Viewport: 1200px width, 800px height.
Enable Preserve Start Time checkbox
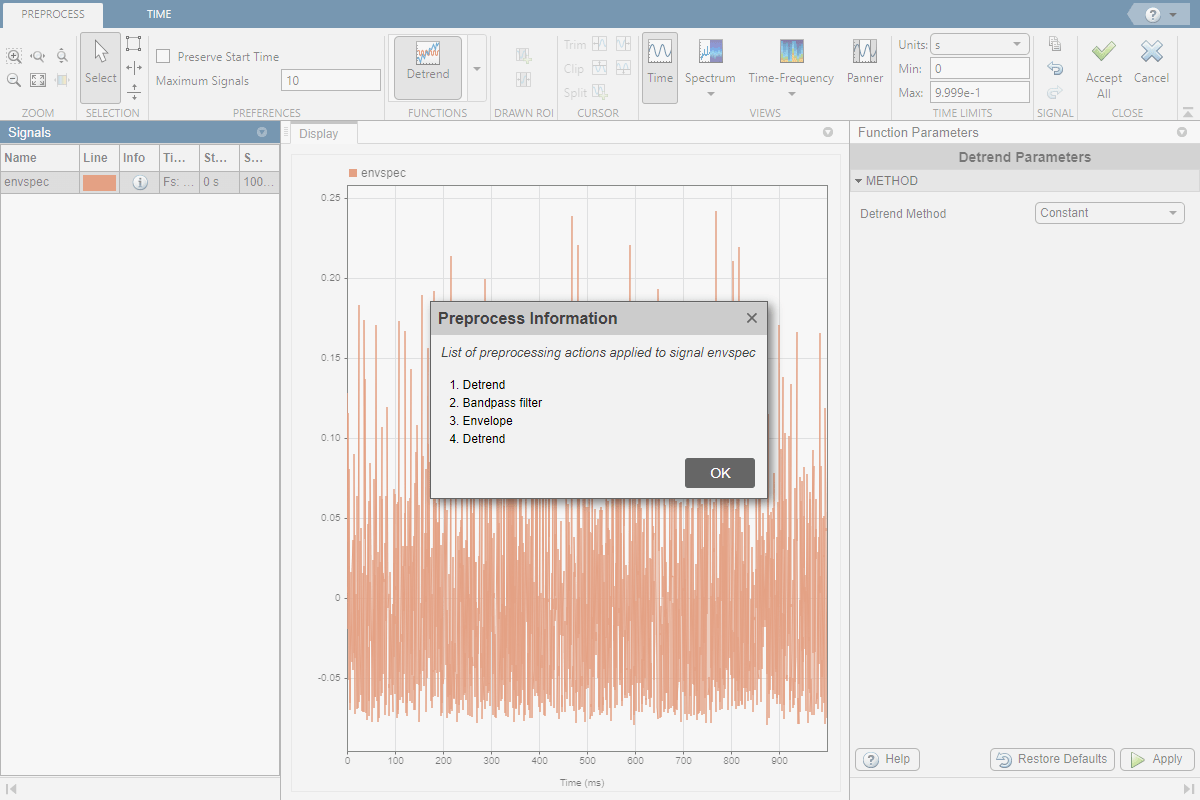164,57
